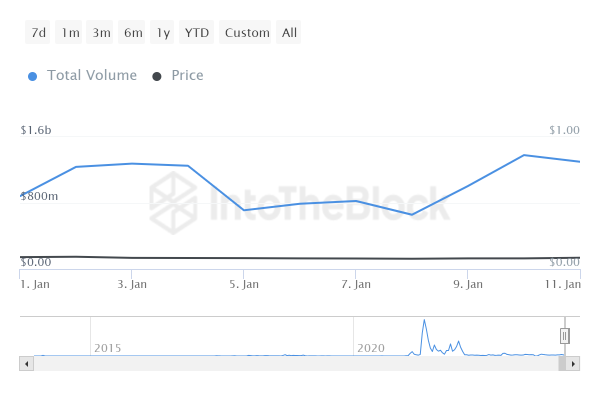Click the dark Price legend dot
600x400 pixels.
pyautogui.click(x=157, y=76)
